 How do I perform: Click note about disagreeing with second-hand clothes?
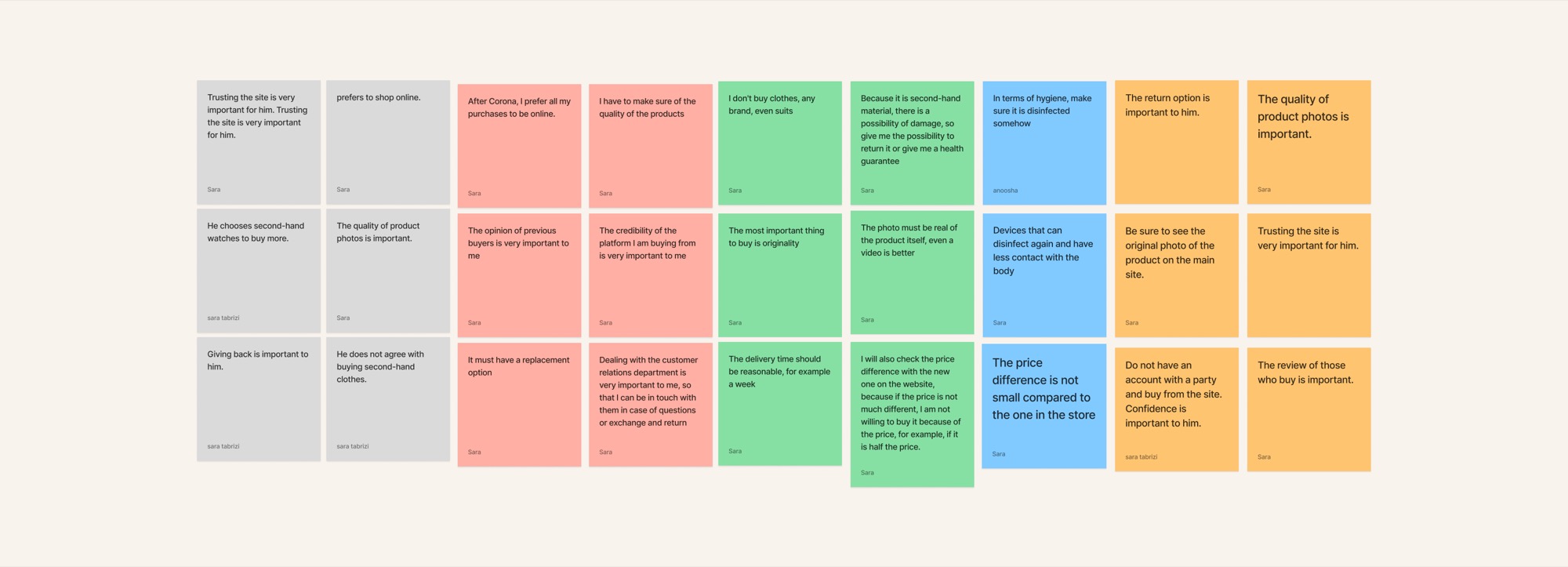(x=387, y=399)
